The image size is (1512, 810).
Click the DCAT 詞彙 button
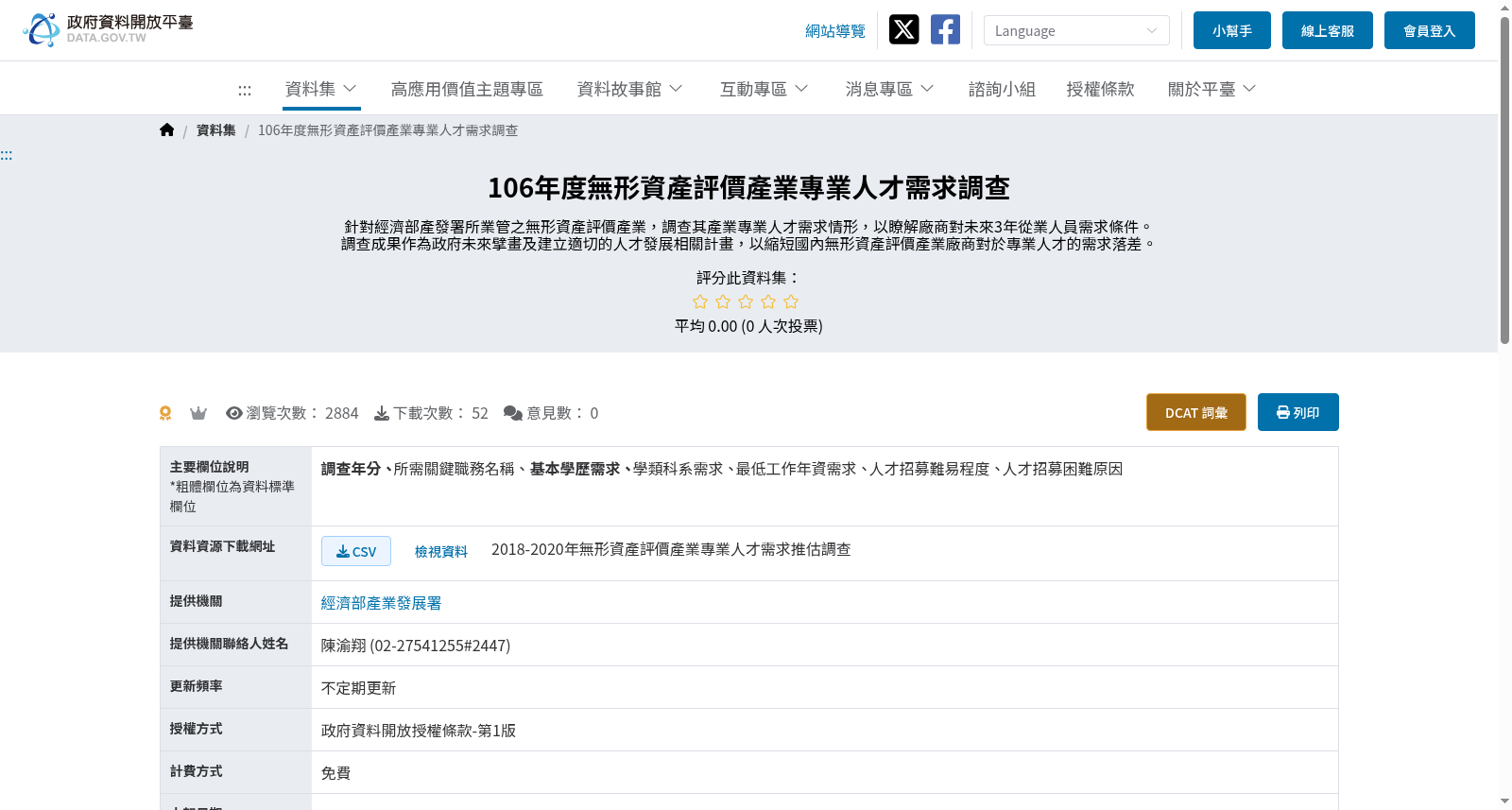pos(1196,412)
